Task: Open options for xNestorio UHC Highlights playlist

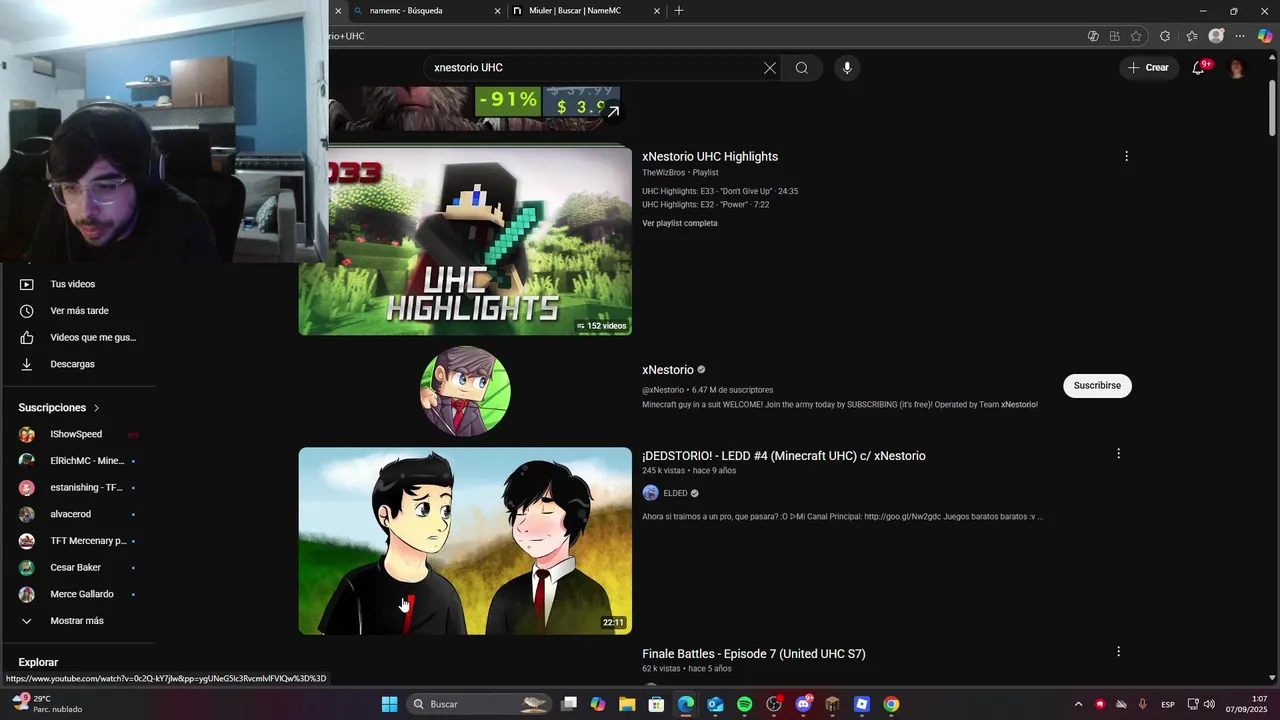Action: point(1126,156)
